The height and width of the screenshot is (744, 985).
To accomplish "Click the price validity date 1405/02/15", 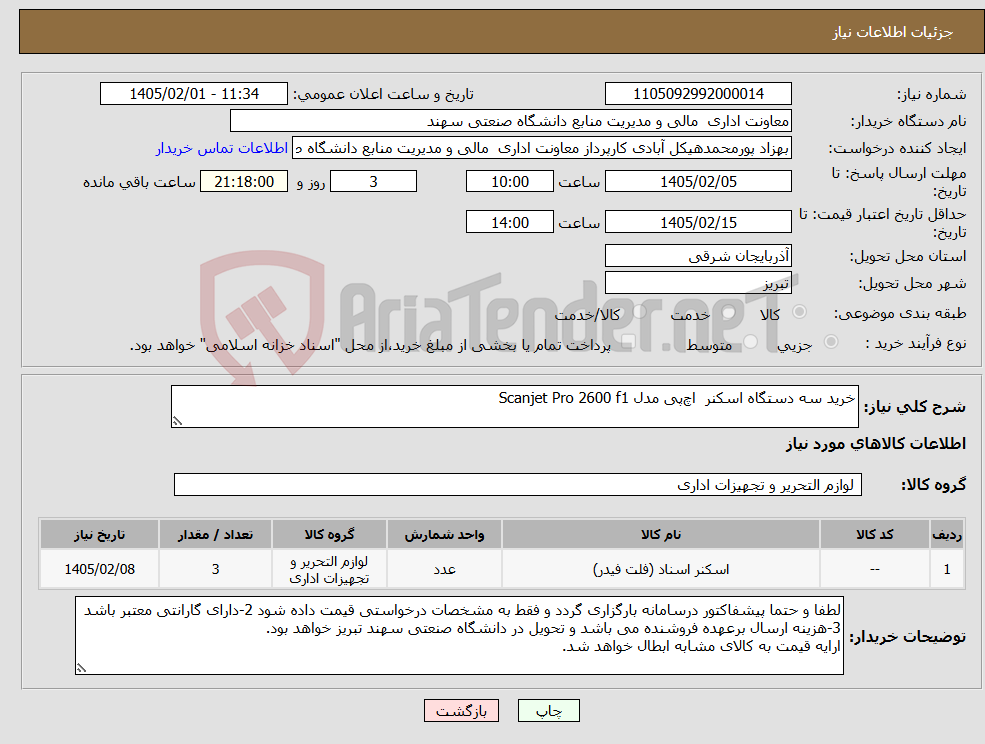I will click(698, 222).
